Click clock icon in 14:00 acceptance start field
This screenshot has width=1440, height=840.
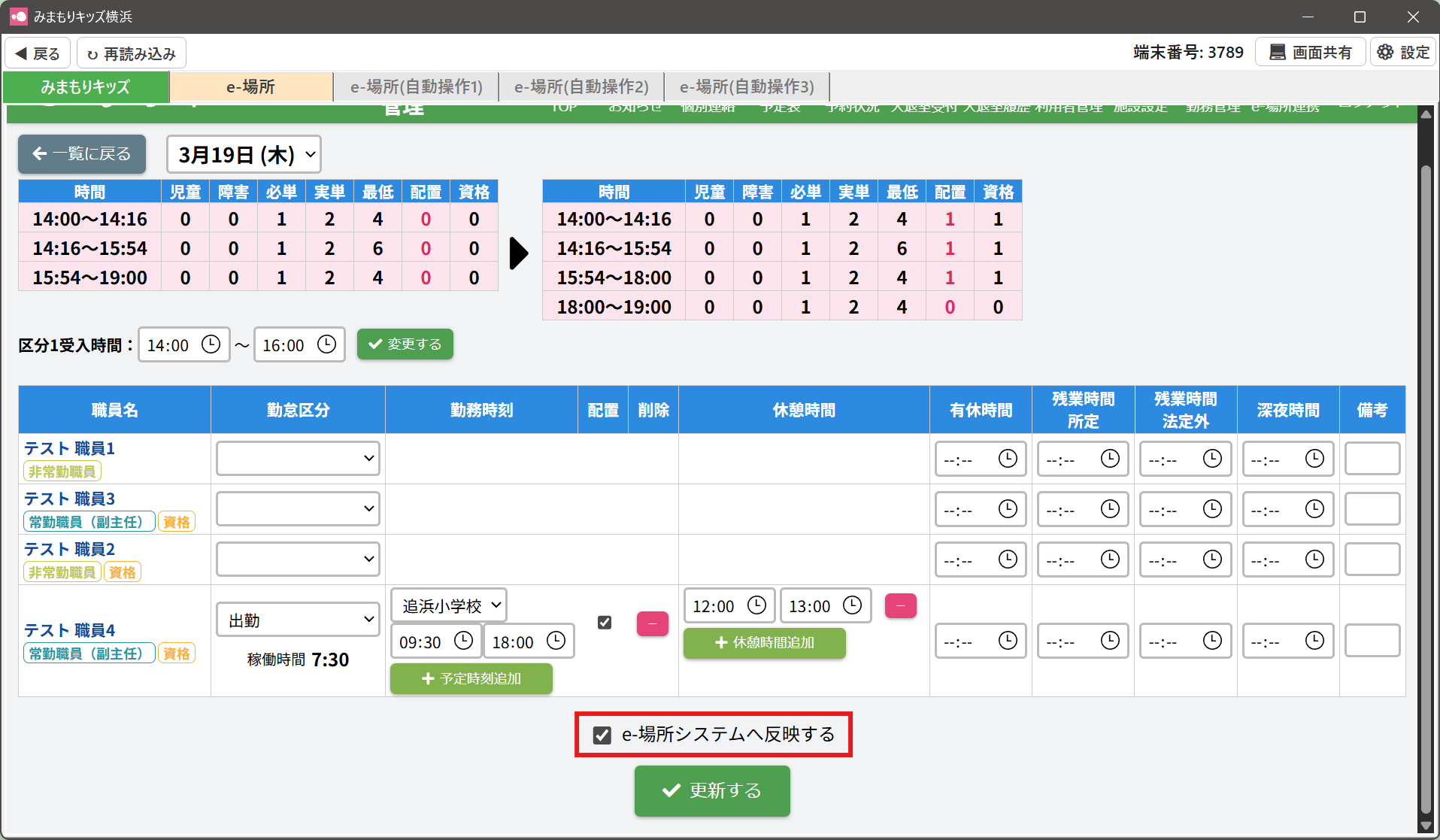coord(211,344)
